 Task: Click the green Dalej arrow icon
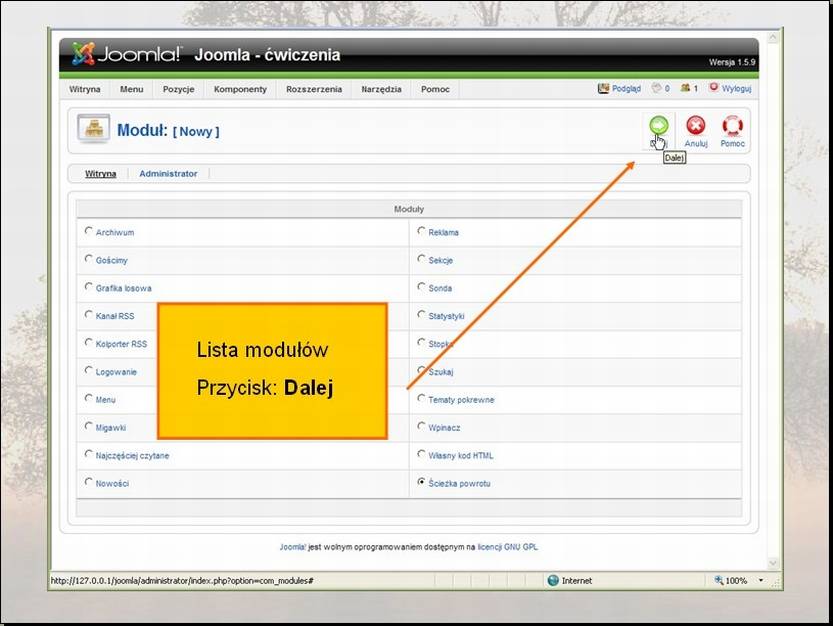[659, 126]
